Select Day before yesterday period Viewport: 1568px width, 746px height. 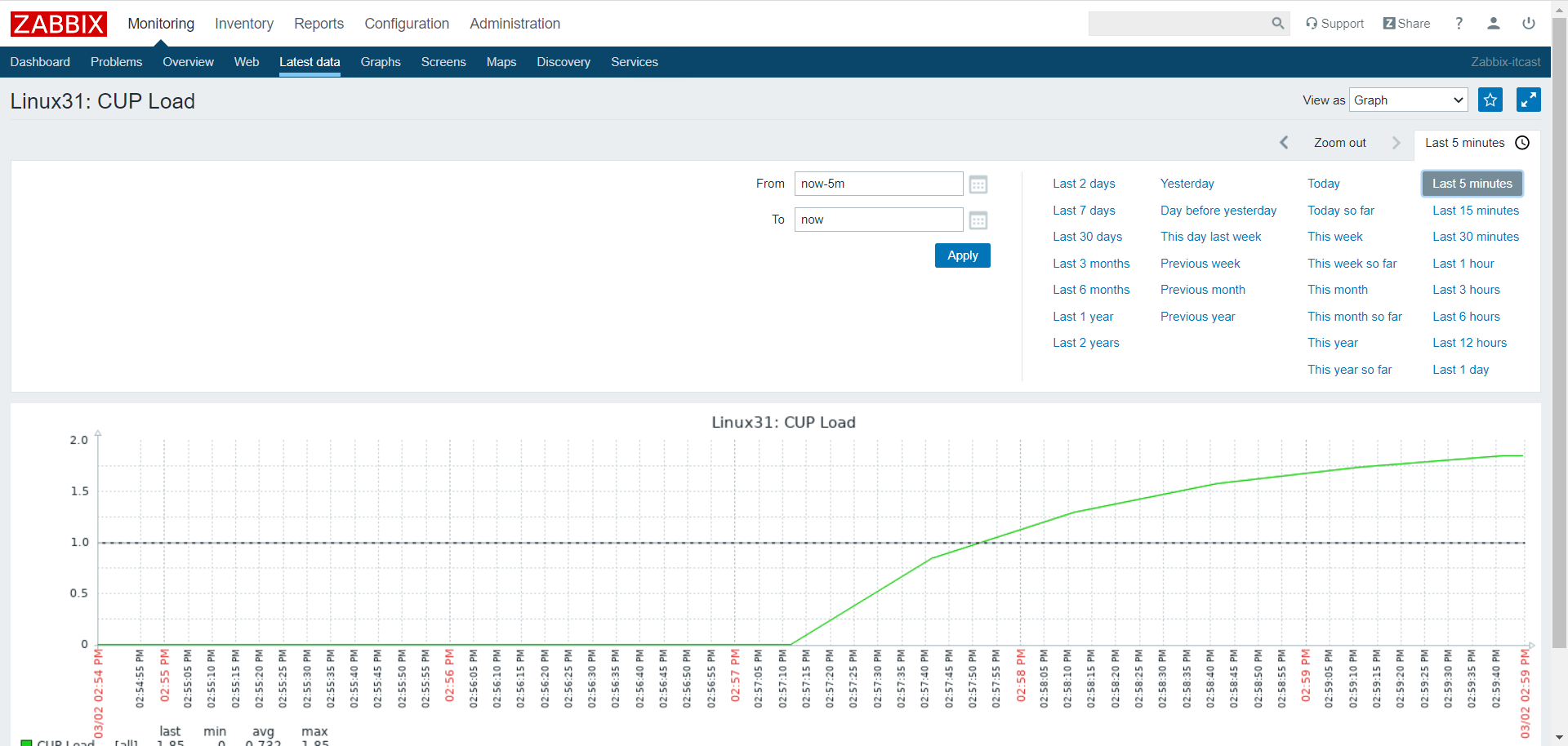click(1218, 211)
